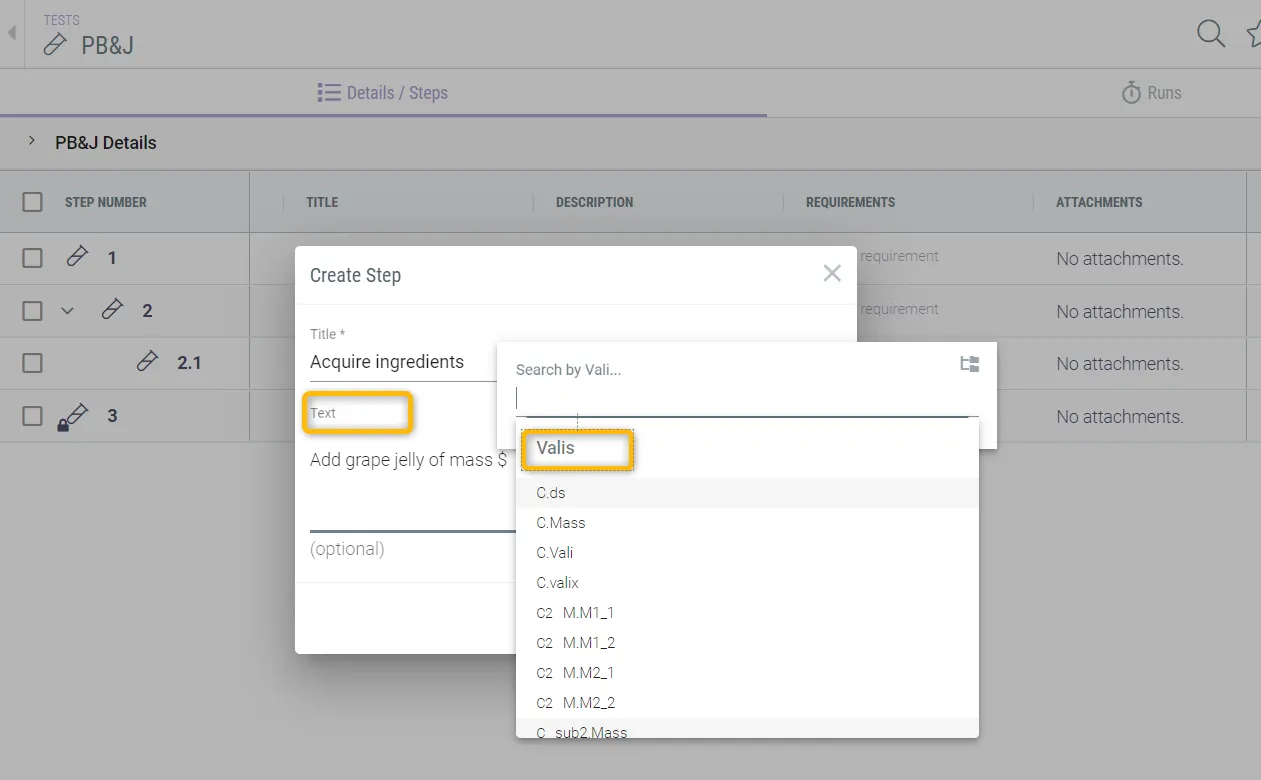This screenshot has height=780, width=1261.
Task: Collapse step 2 with its chevron
Action: [x=67, y=311]
